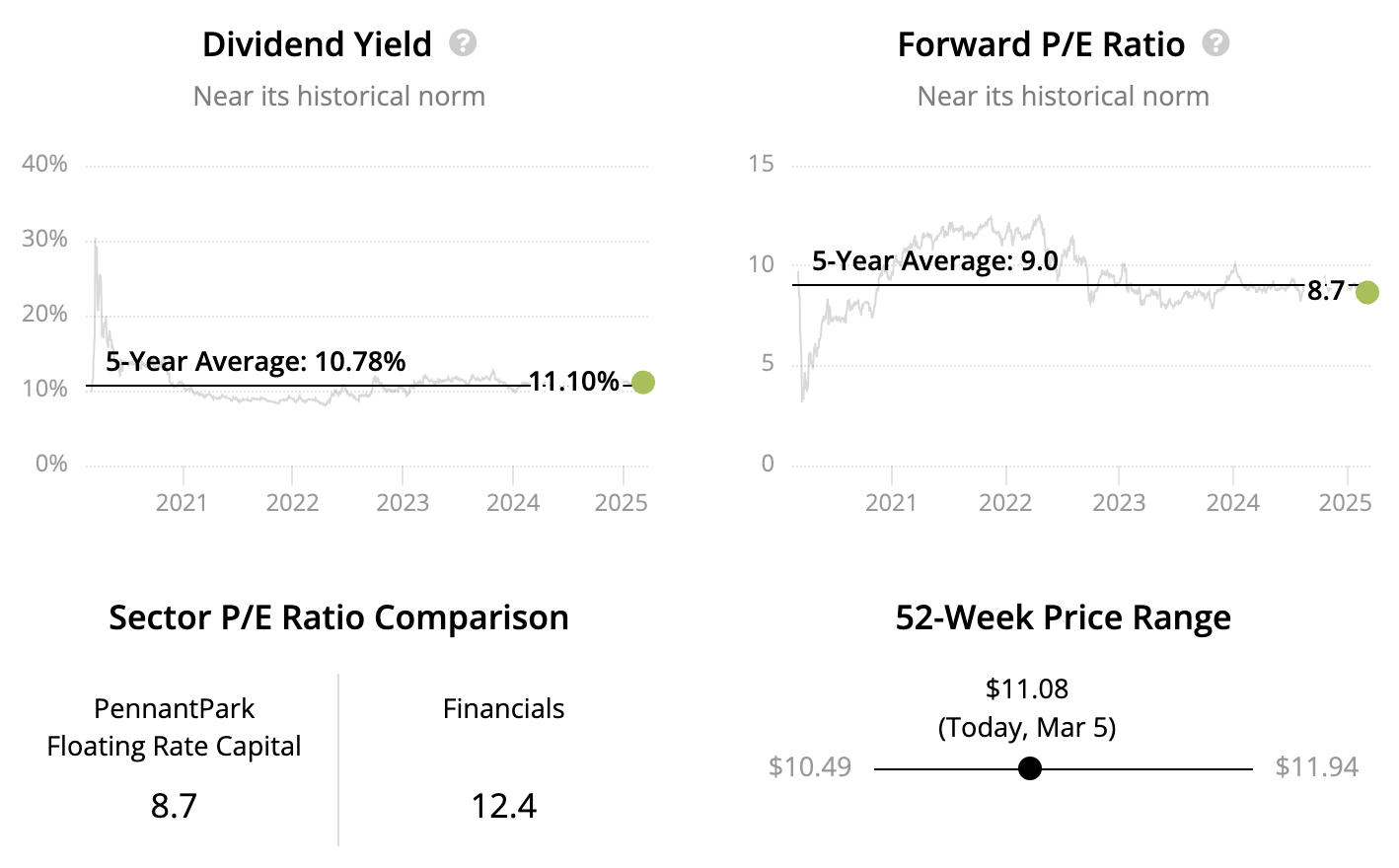Click the 11.10% dividend yield label
1399x868 pixels.
pos(574,382)
